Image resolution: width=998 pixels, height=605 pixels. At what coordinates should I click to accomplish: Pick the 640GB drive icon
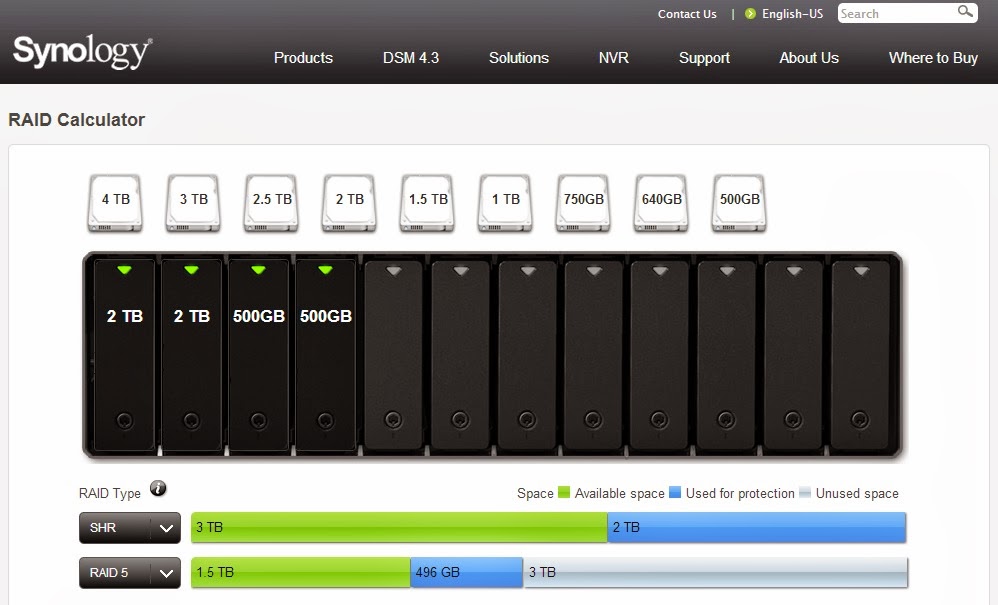pos(660,200)
